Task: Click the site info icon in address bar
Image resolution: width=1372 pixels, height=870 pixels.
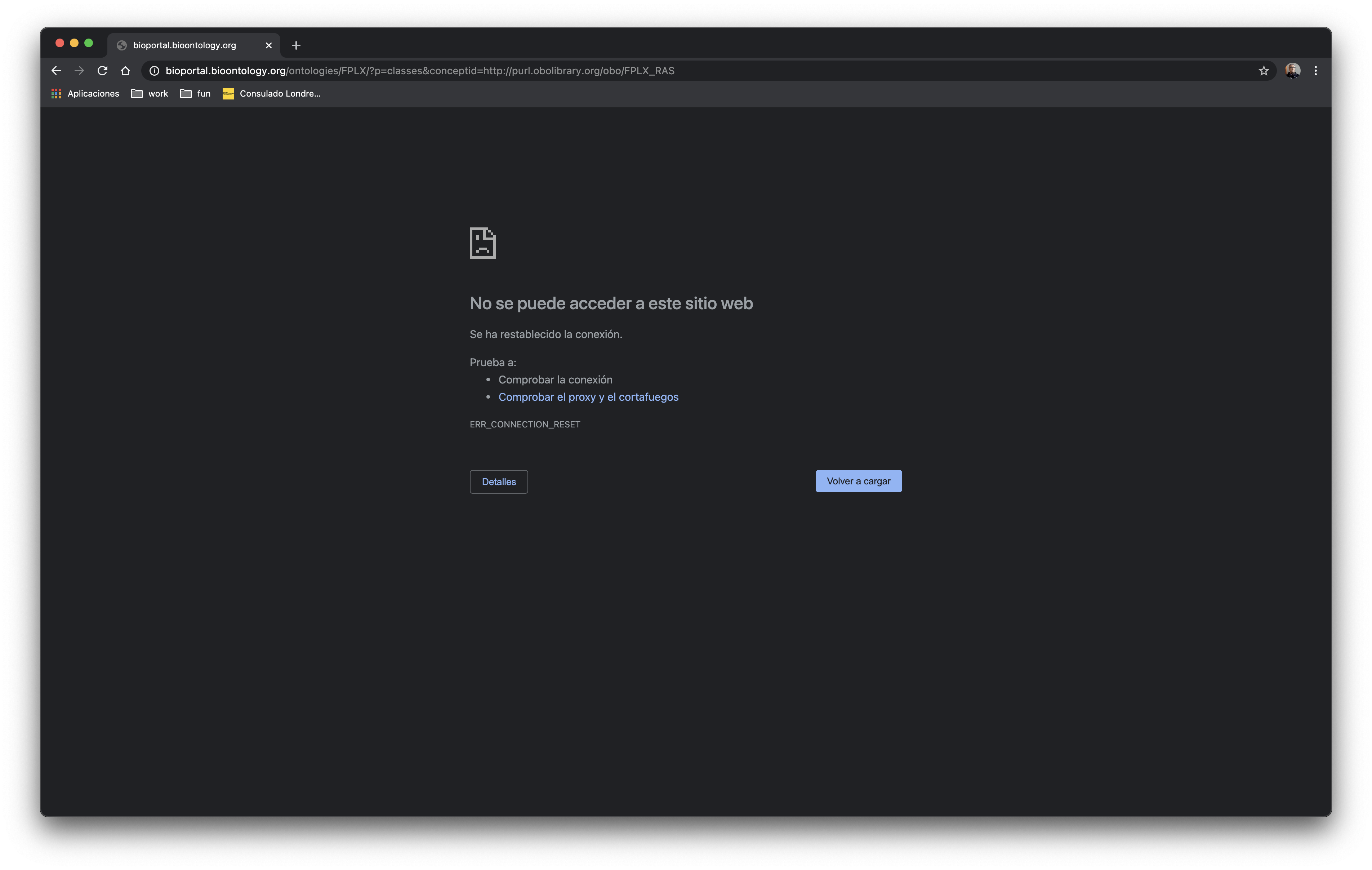Action: (154, 71)
